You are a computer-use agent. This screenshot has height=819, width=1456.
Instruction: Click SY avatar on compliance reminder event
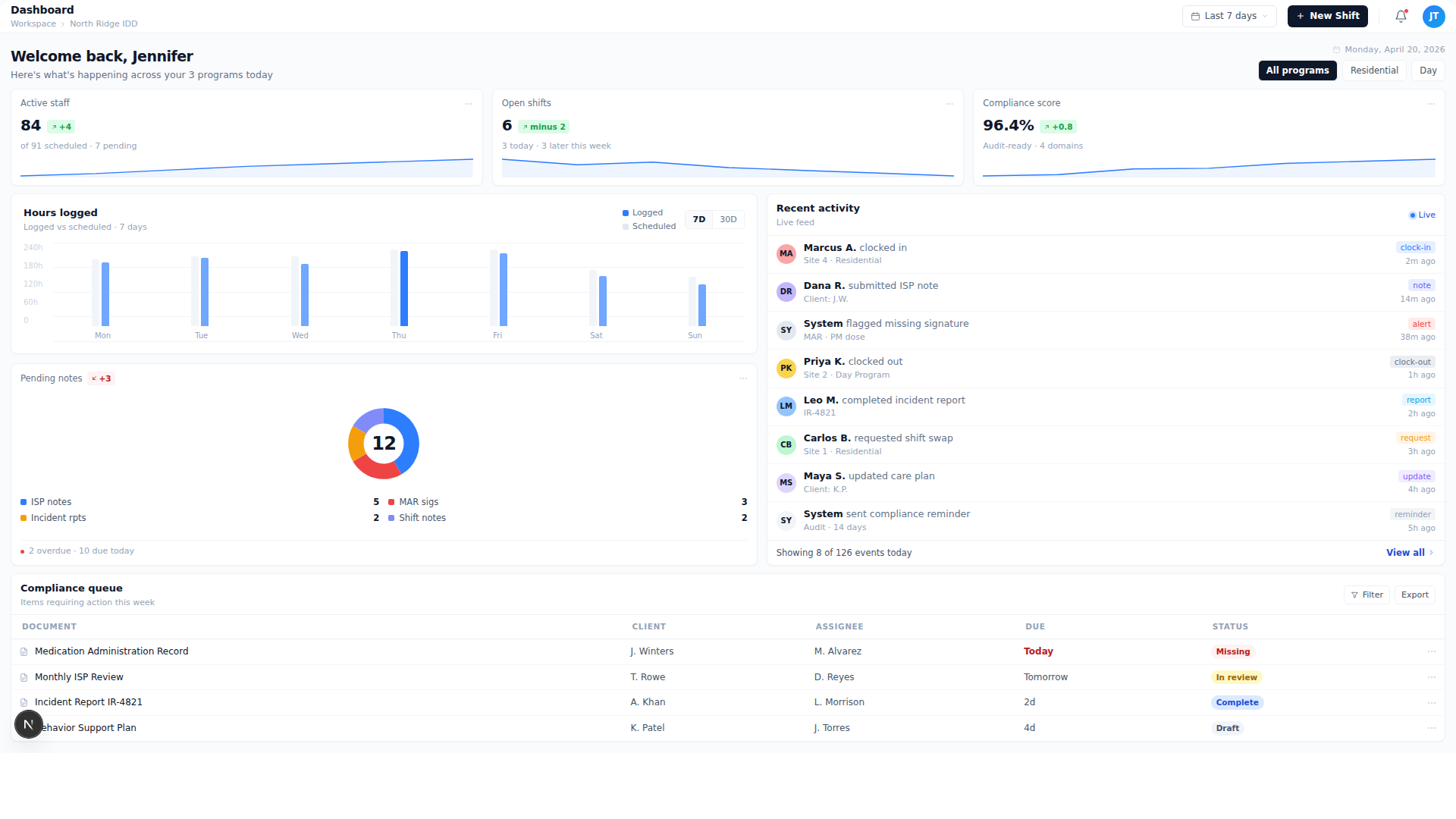786,520
